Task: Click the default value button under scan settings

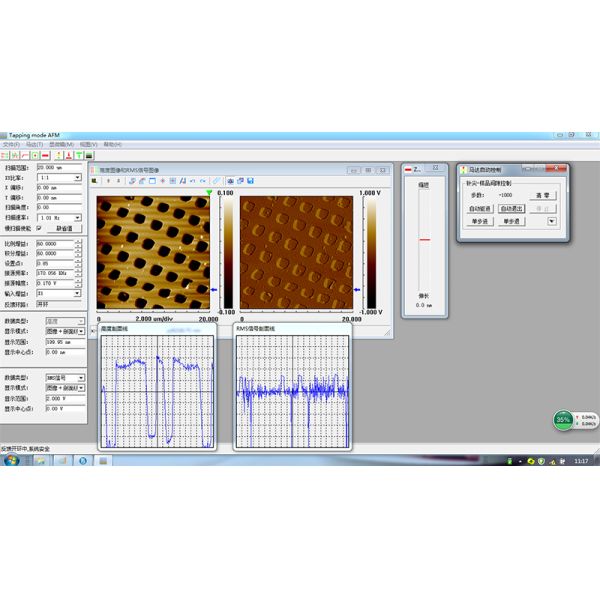Action: coord(64,228)
